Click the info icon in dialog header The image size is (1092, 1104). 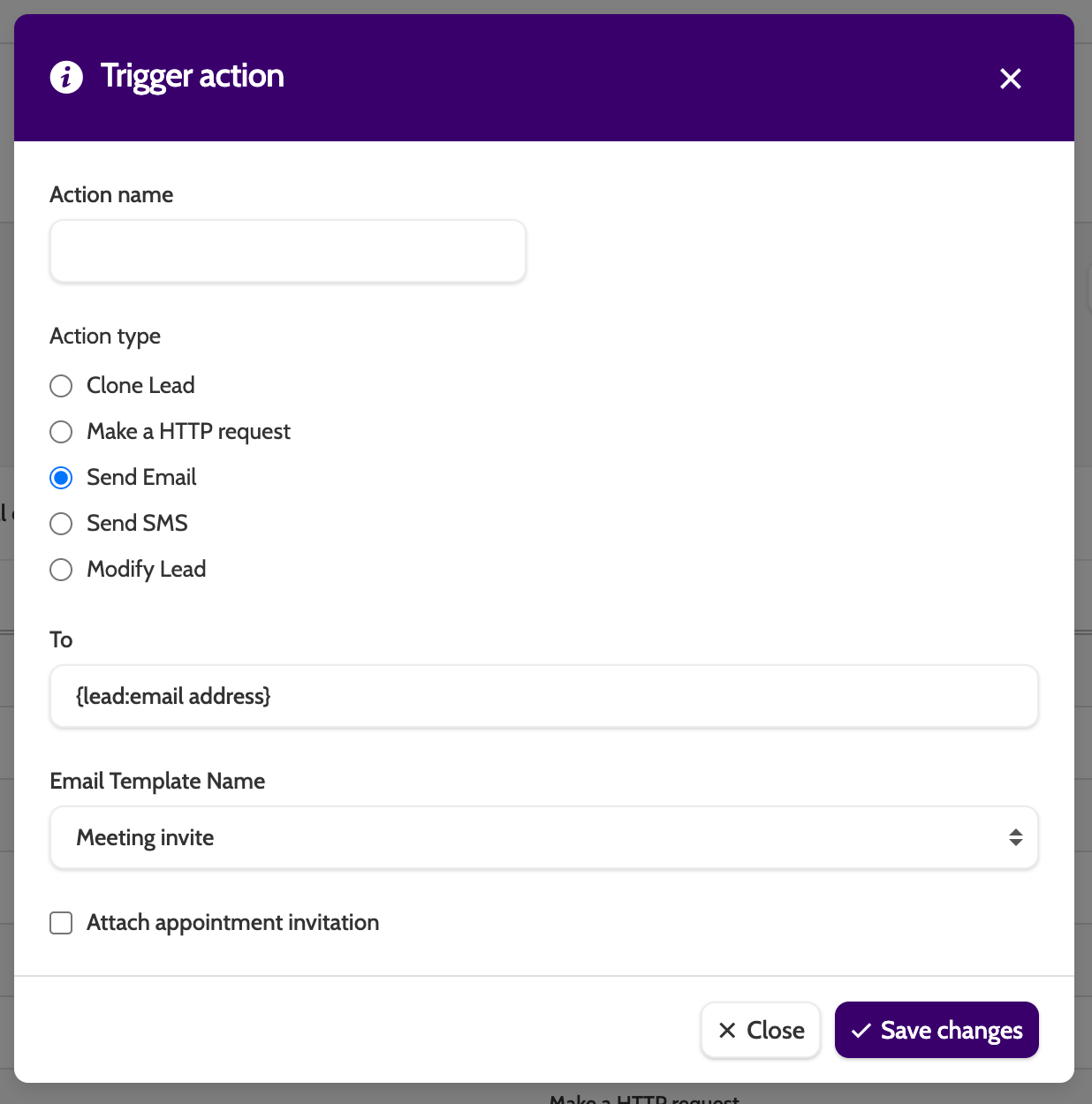(x=66, y=77)
